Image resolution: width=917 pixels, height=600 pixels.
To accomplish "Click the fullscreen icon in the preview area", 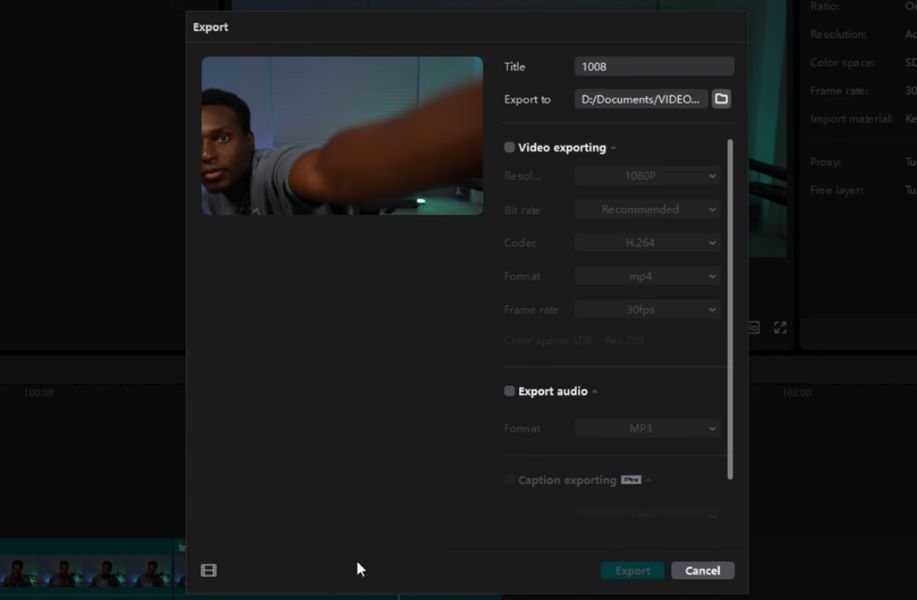I will pos(780,327).
